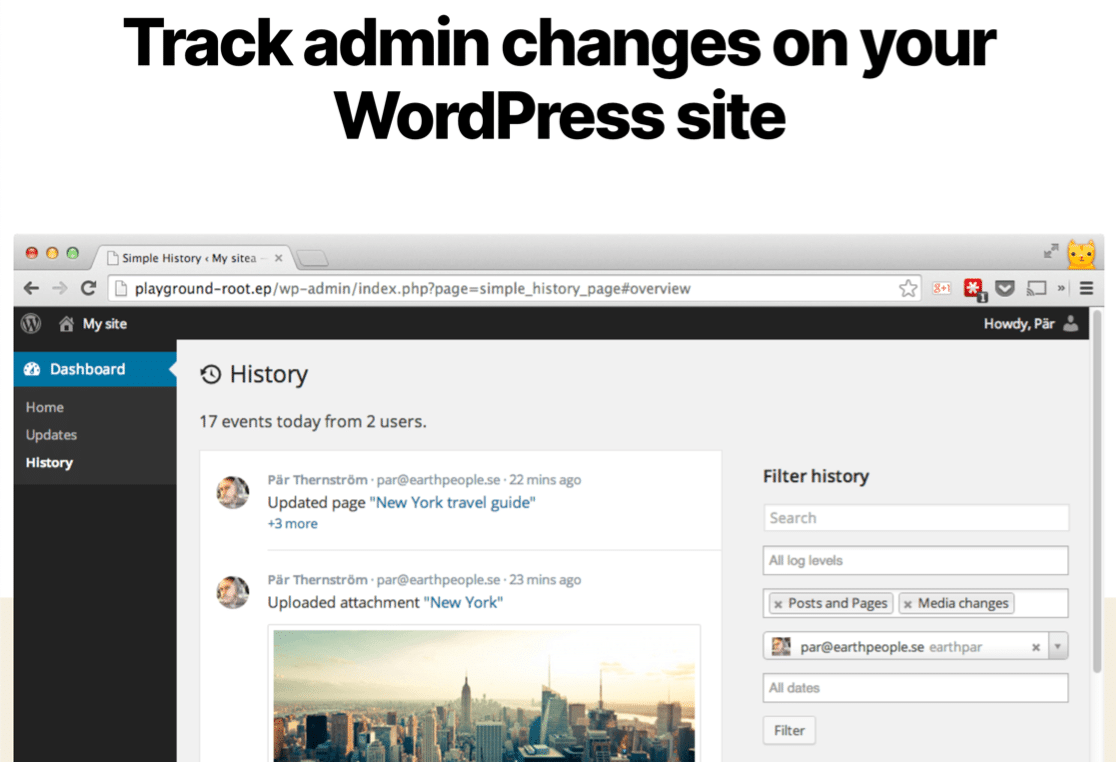The width and height of the screenshot is (1116, 762).
Task: Click the page vertical scrollbar
Action: 1097,491
